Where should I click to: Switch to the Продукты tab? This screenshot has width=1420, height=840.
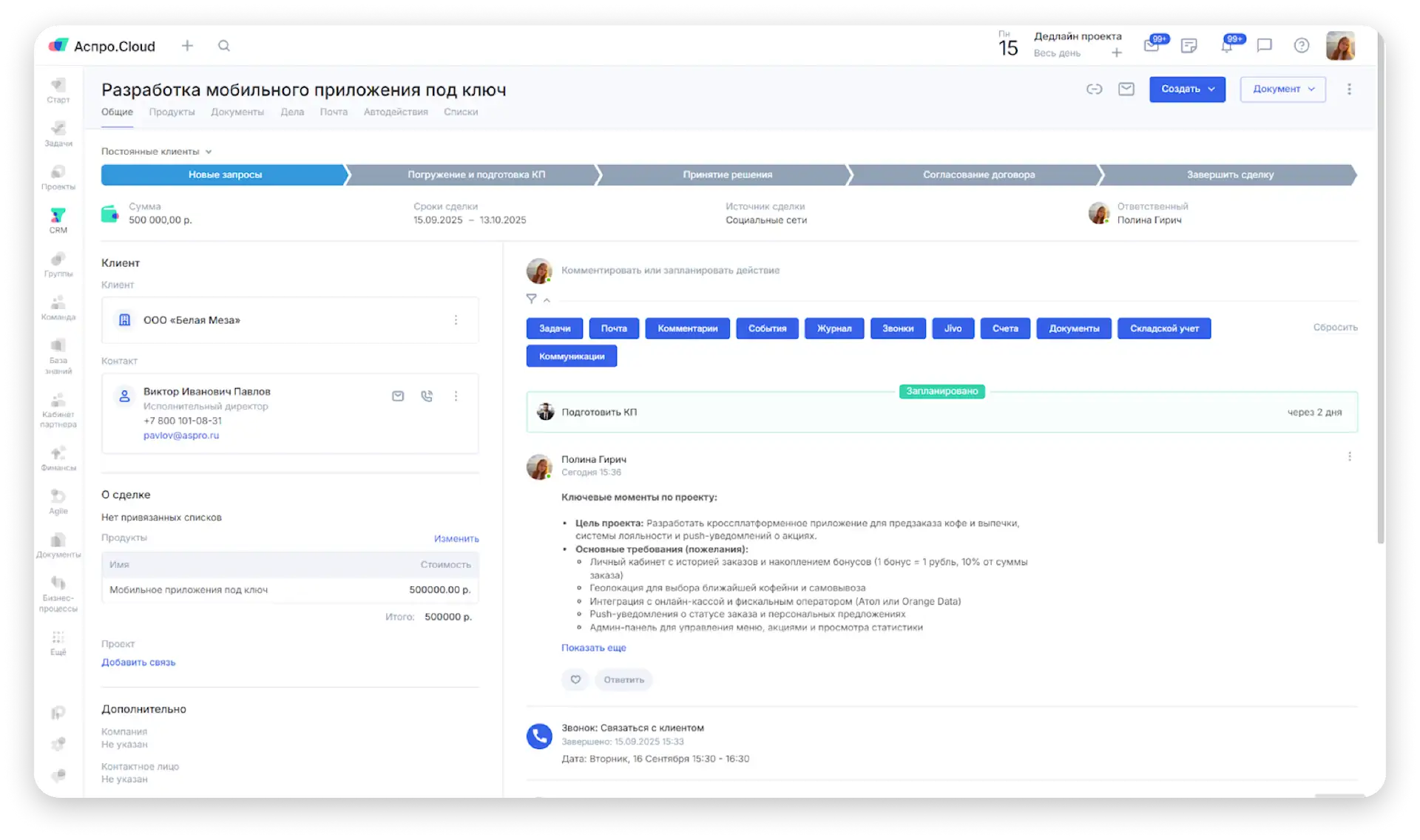[x=172, y=112]
